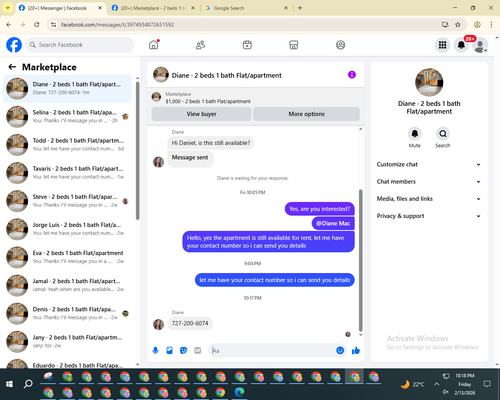This screenshot has height=400, width=500.
Task: Open a new browser tab with plus
Action: [300, 8]
